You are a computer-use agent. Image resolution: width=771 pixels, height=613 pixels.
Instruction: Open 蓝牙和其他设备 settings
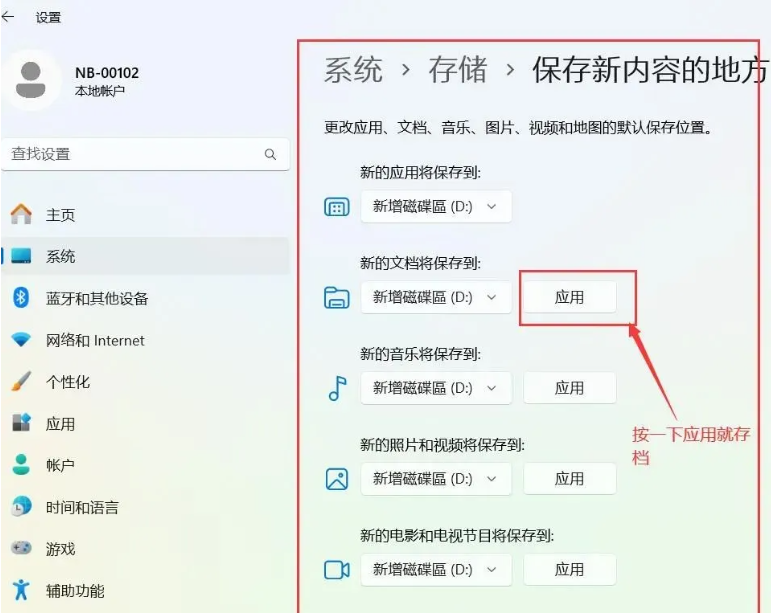[146, 298]
